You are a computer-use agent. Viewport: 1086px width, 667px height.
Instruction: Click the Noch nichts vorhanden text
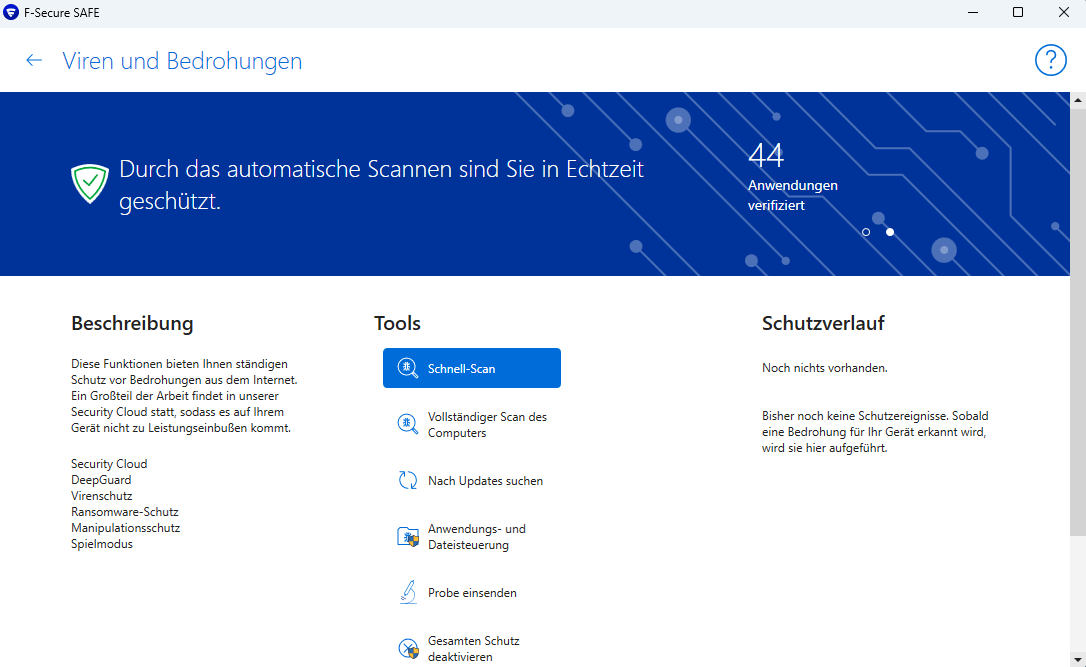(x=824, y=368)
